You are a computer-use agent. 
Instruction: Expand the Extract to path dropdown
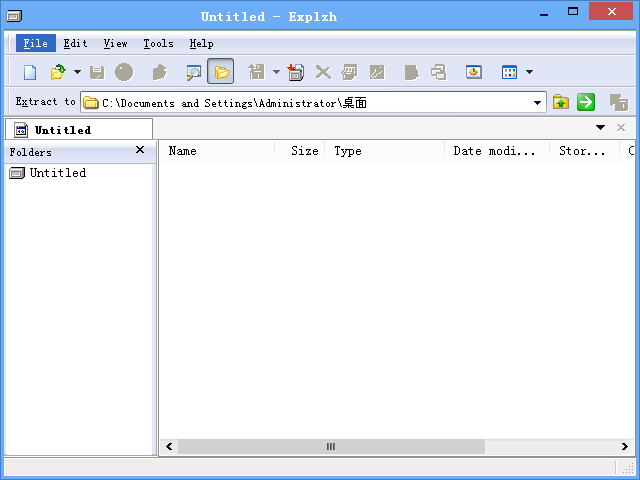click(x=538, y=102)
